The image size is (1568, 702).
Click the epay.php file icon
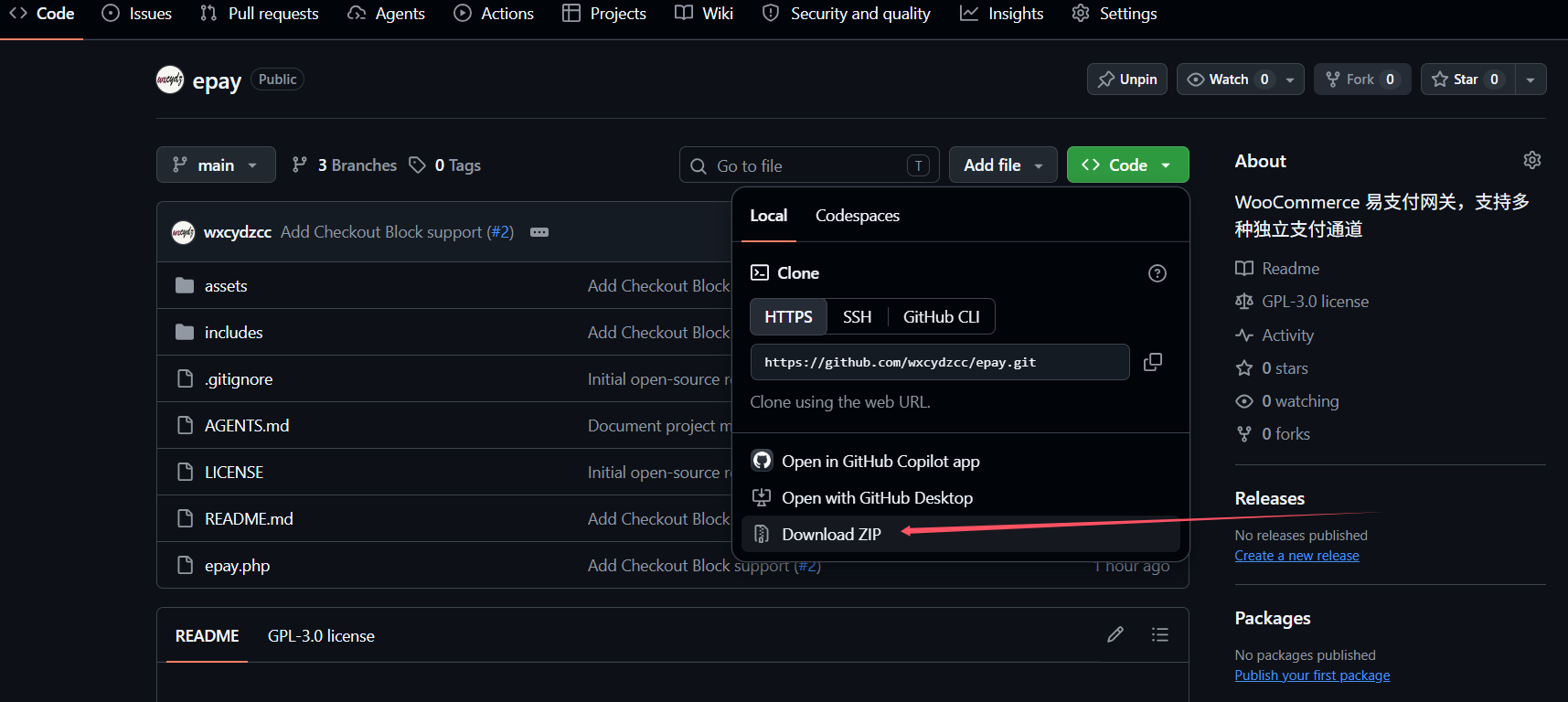pyautogui.click(x=185, y=565)
